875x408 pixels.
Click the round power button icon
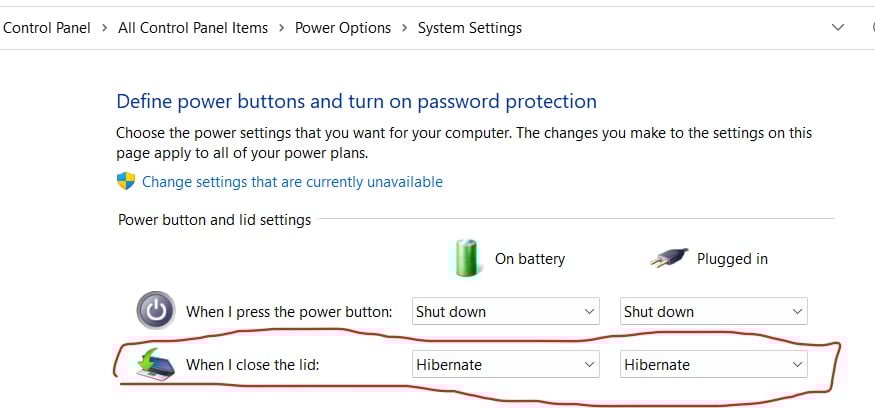pos(155,311)
